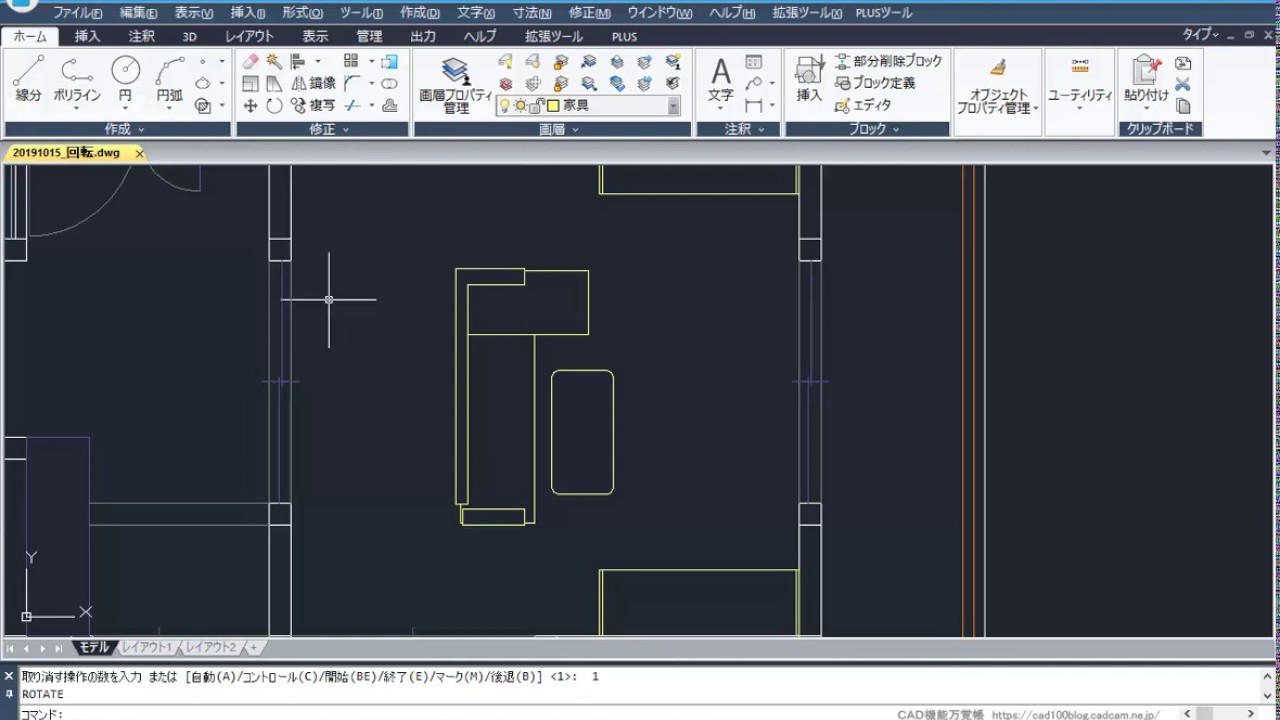The image size is (1280, 720).
Task: Select the 線分 (Line) tool
Action: pos(28,79)
